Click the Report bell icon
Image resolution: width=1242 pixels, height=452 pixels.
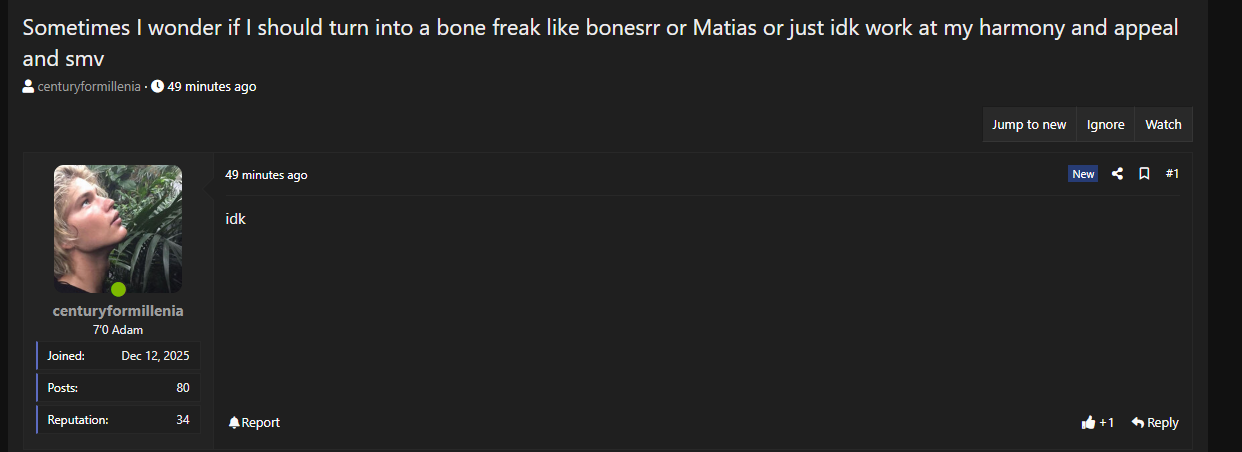pyautogui.click(x=234, y=423)
